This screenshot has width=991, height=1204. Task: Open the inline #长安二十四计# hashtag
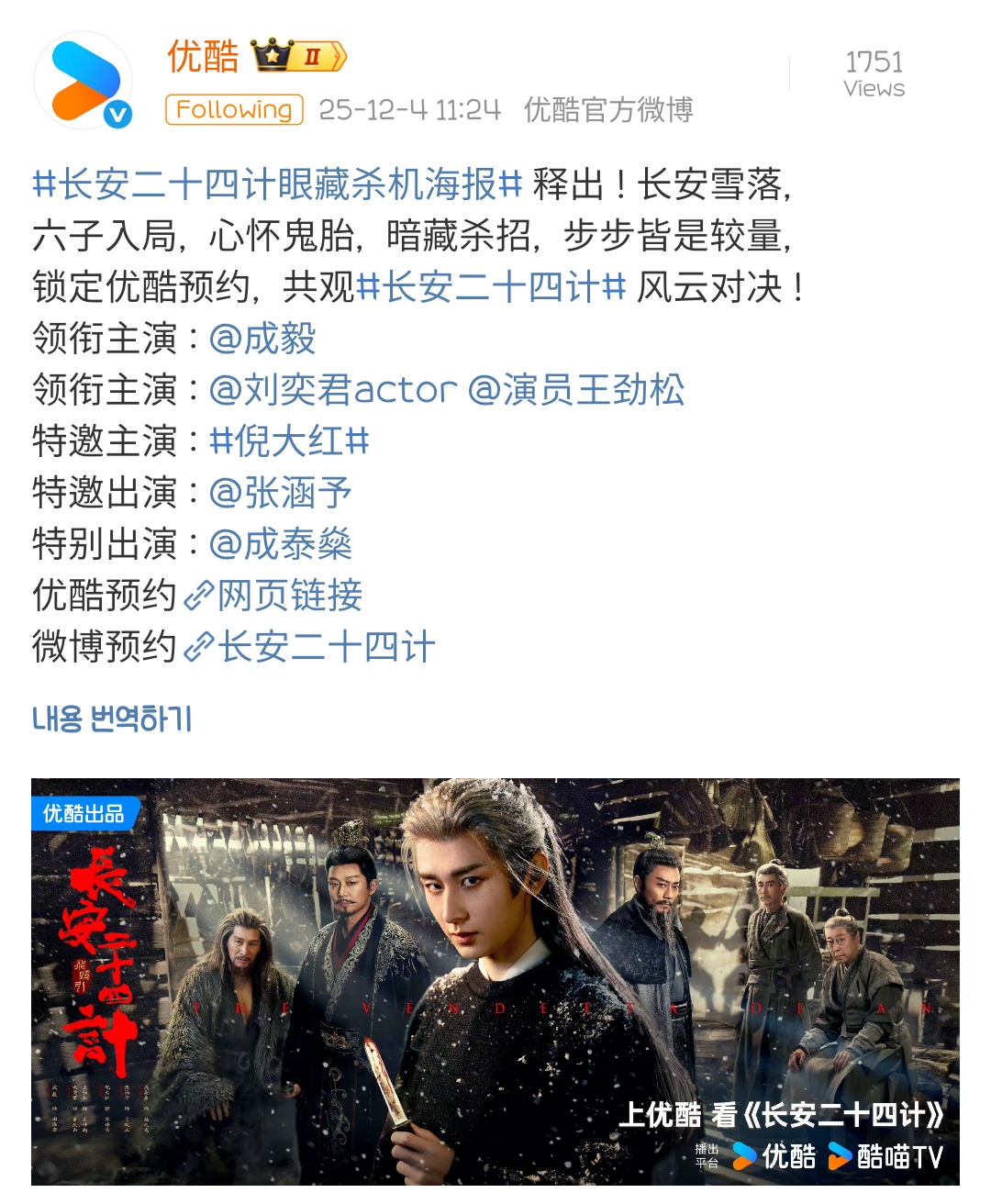(491, 287)
